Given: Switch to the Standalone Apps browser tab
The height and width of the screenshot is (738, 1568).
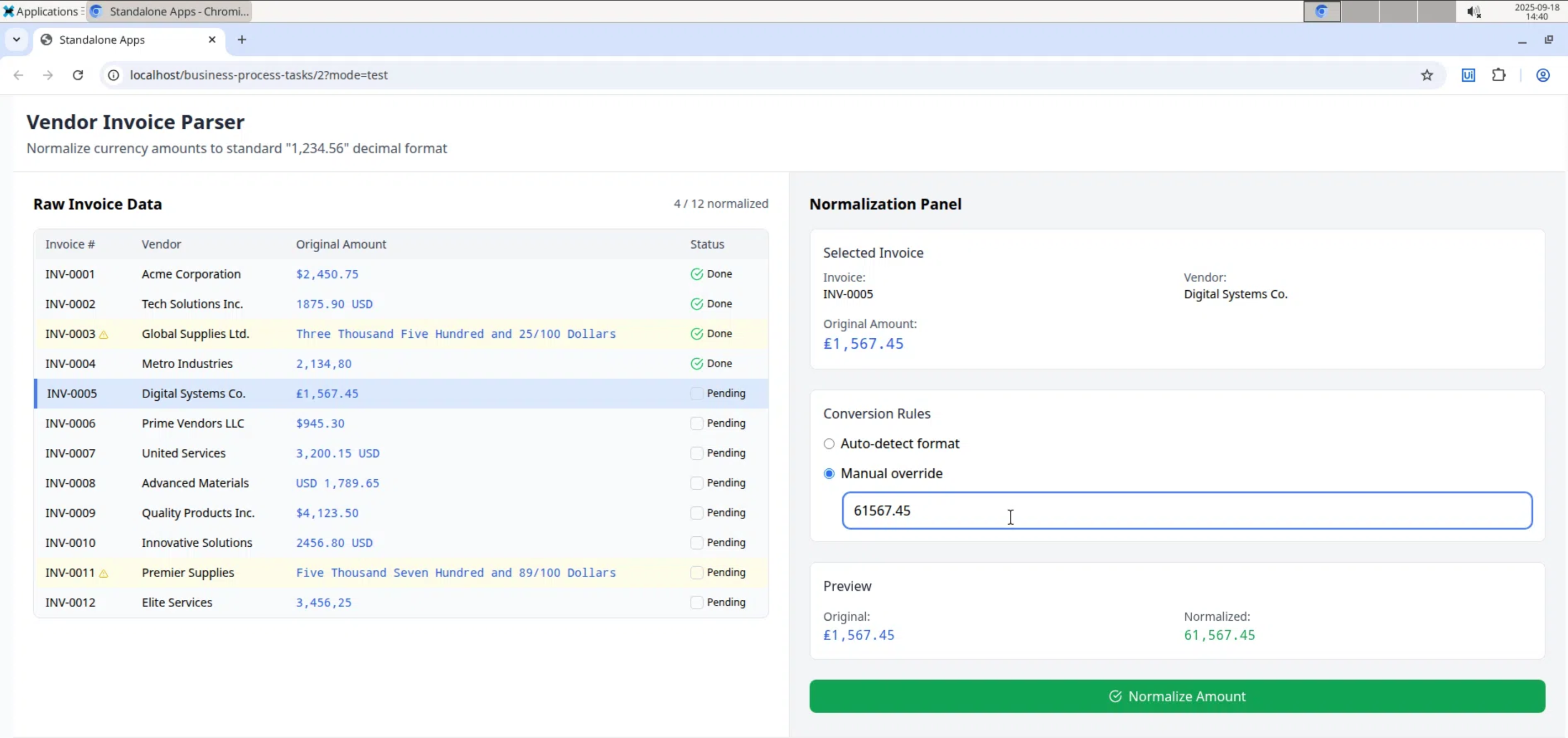Looking at the screenshot, I should 128,40.
